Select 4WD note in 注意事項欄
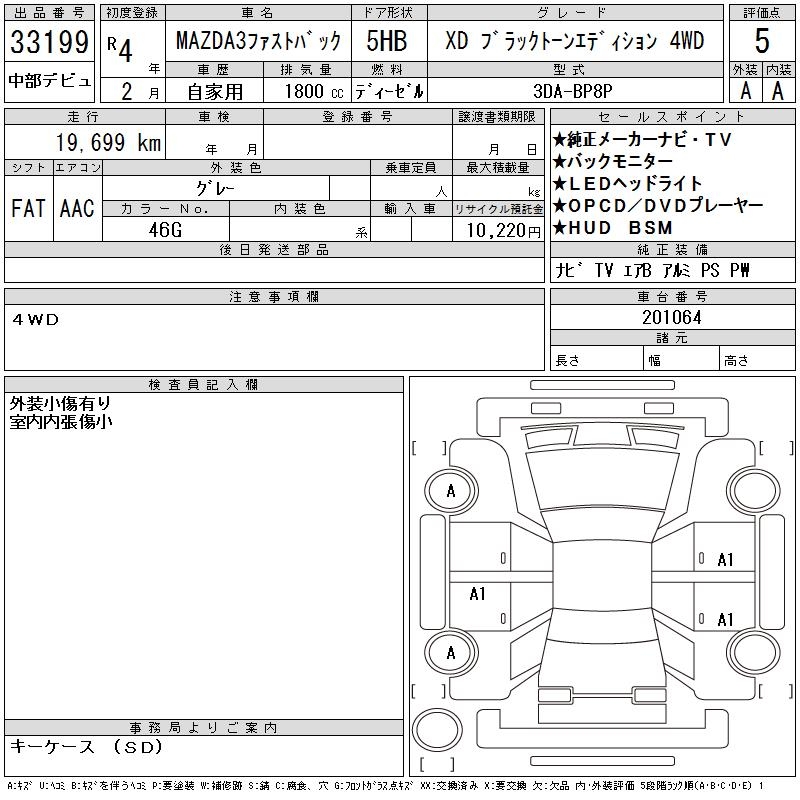Viewport: 800px width, 800px height. pyautogui.click(x=36, y=320)
